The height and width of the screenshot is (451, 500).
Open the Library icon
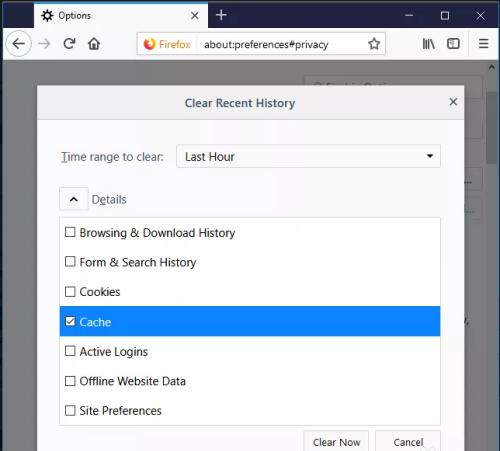pos(428,44)
